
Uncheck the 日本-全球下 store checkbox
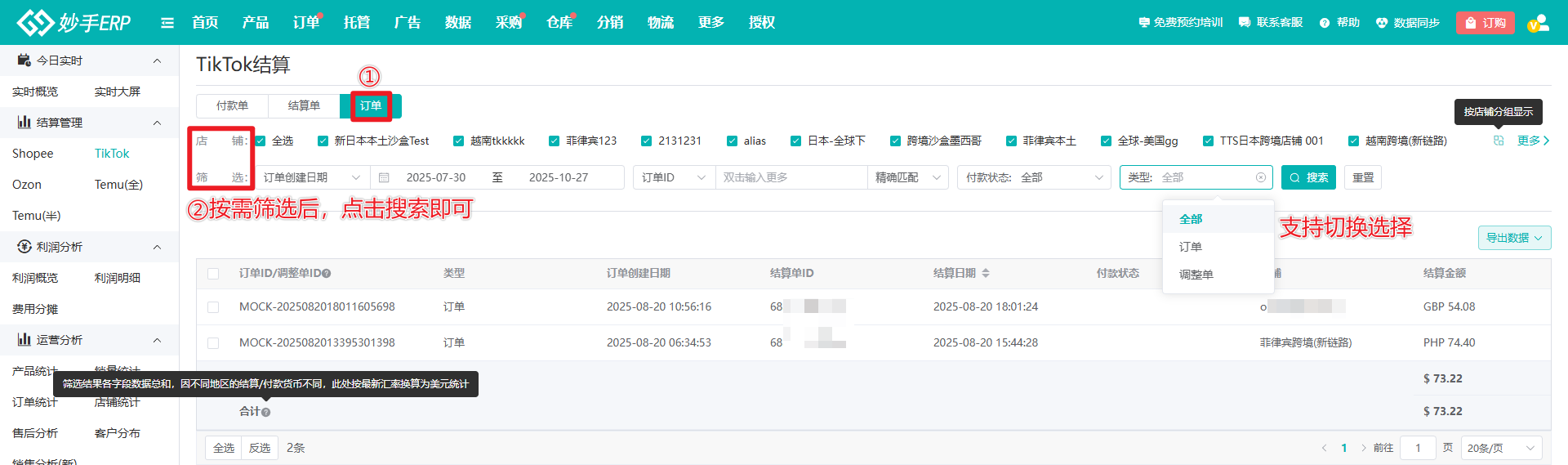click(796, 141)
